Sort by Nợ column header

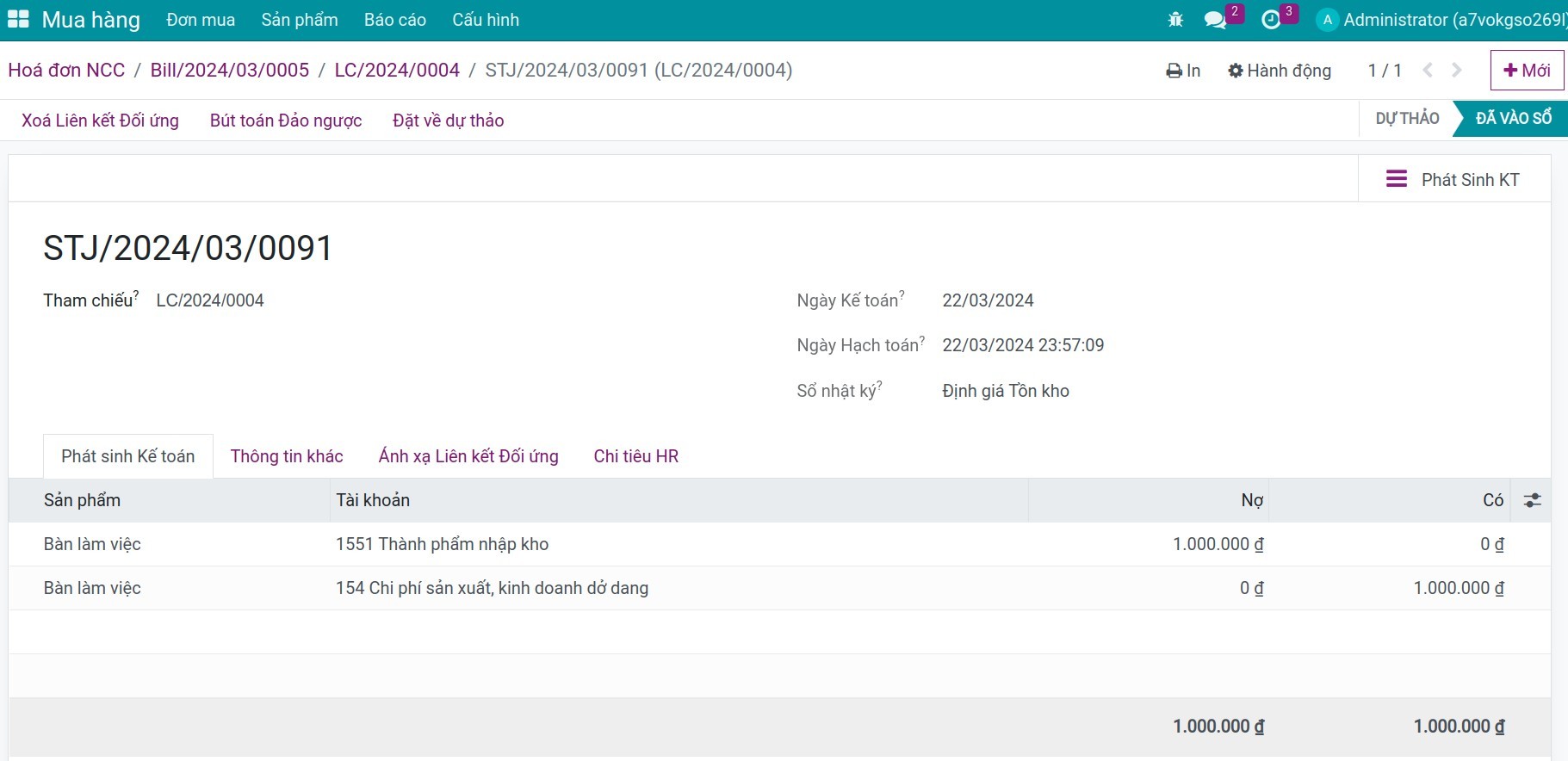1149,500
